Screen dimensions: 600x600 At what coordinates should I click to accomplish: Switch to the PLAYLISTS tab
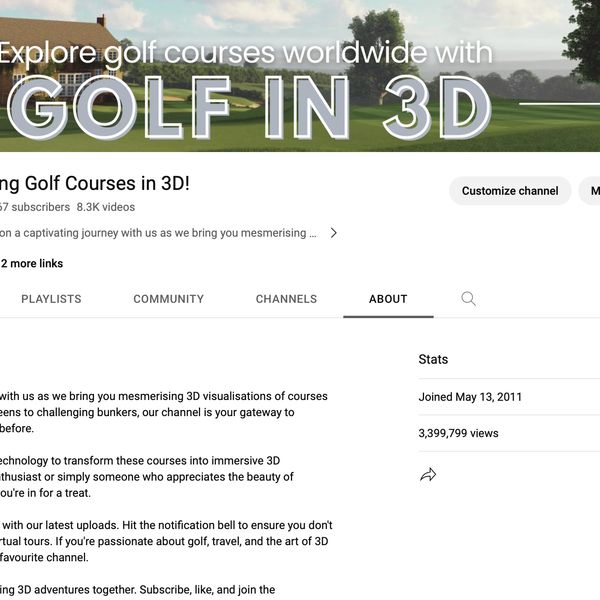click(x=51, y=299)
